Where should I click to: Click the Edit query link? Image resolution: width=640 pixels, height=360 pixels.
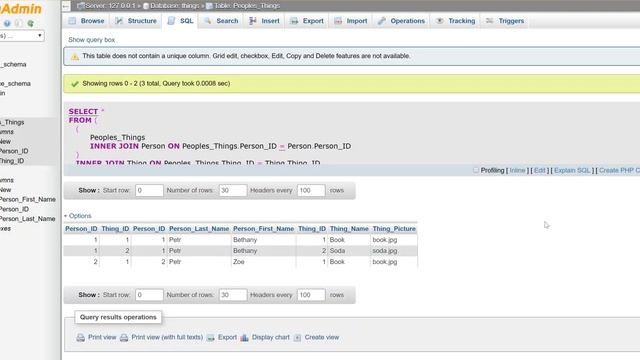point(539,171)
